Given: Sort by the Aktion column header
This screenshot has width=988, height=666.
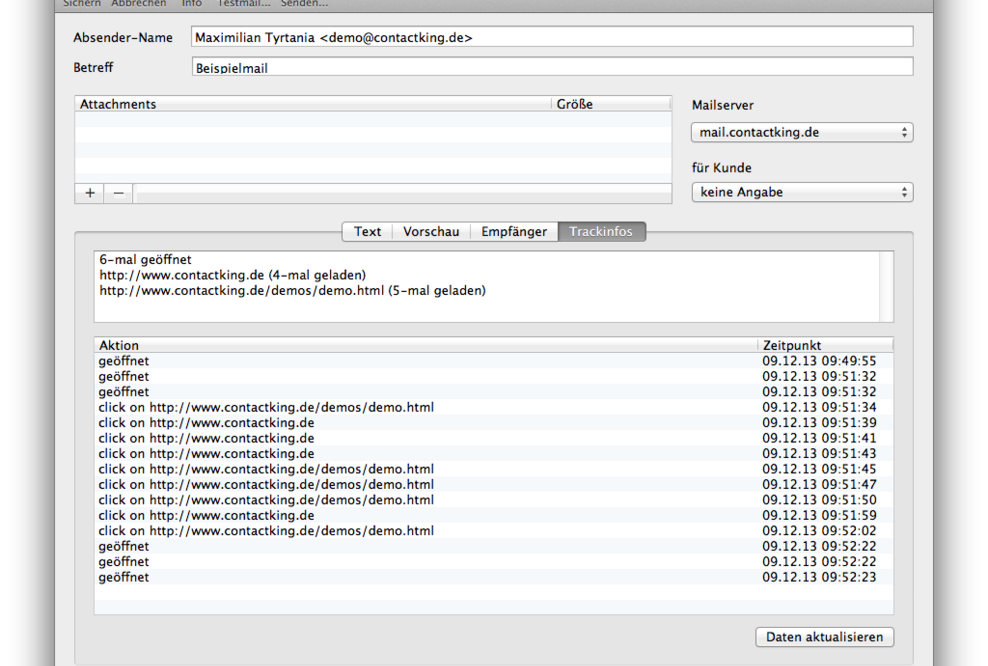Looking at the screenshot, I should coord(425,345).
